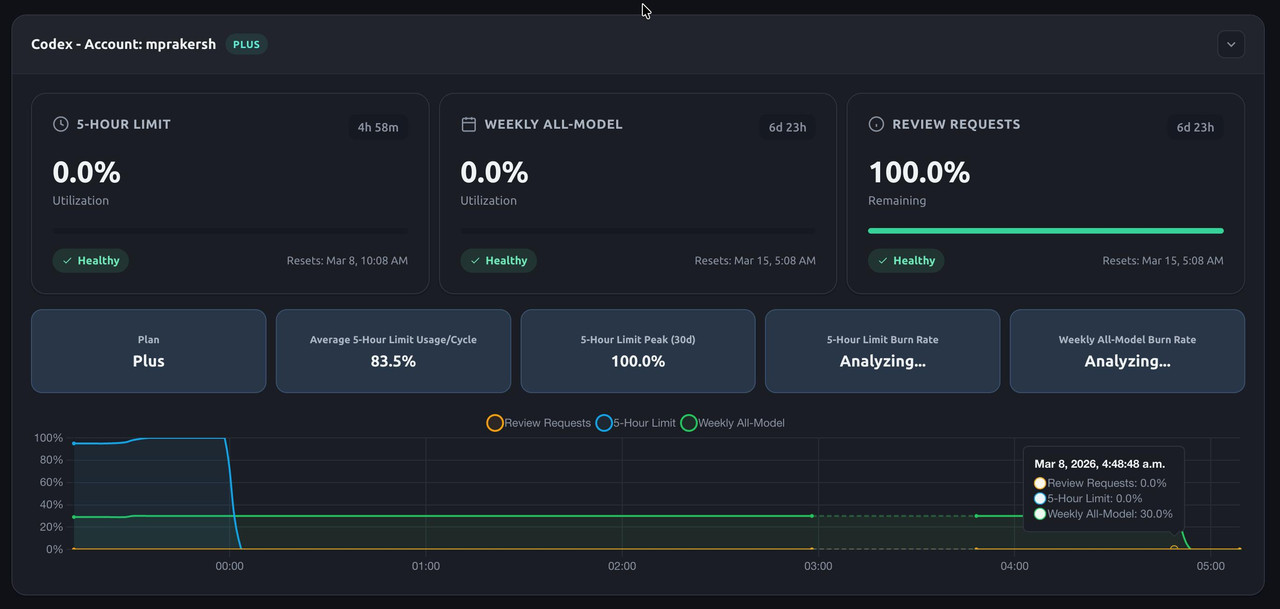Click the 5-Hour Limit Peak (30d) card

[638, 351]
